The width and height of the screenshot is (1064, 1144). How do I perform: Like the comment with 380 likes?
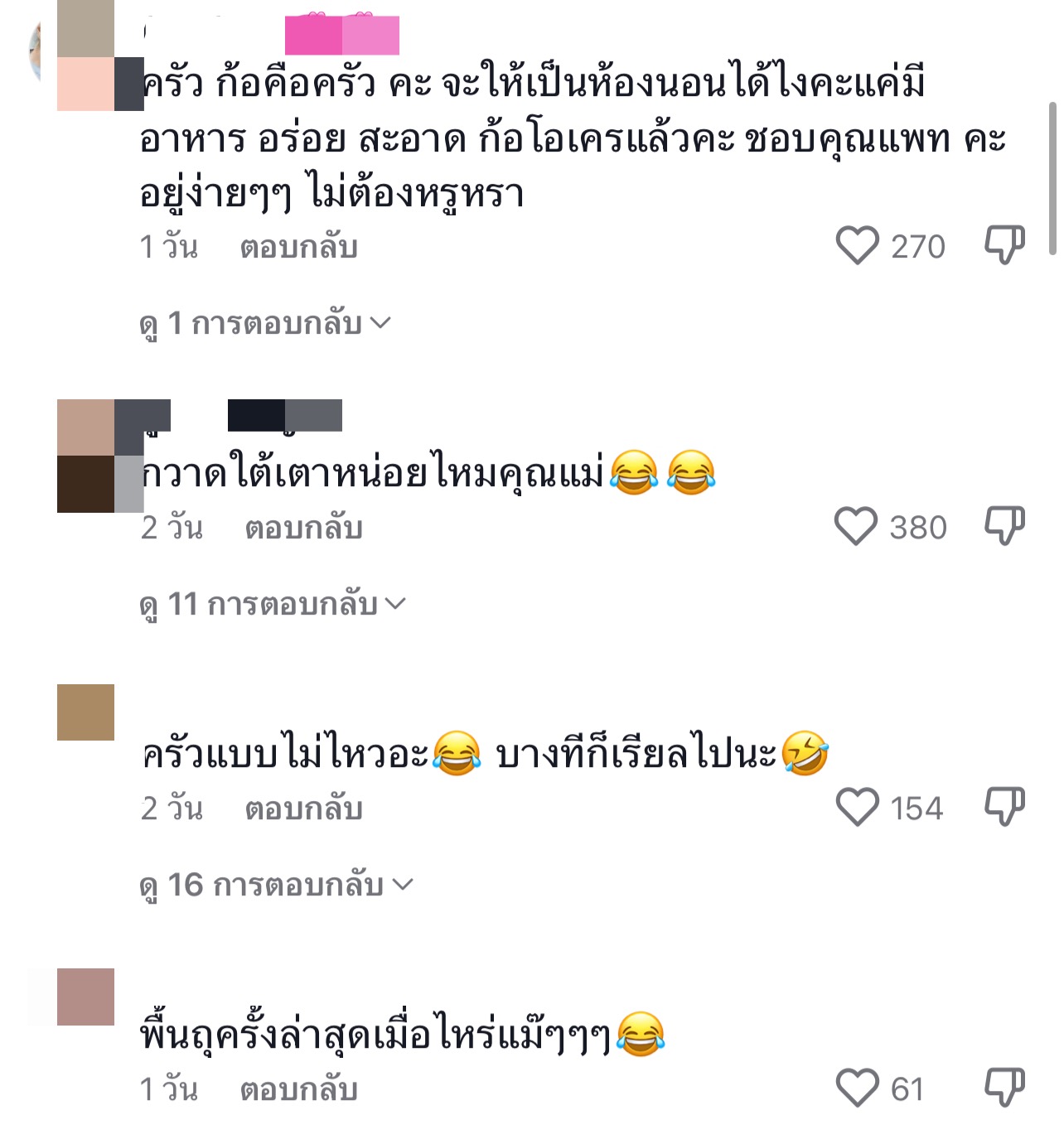(x=855, y=527)
